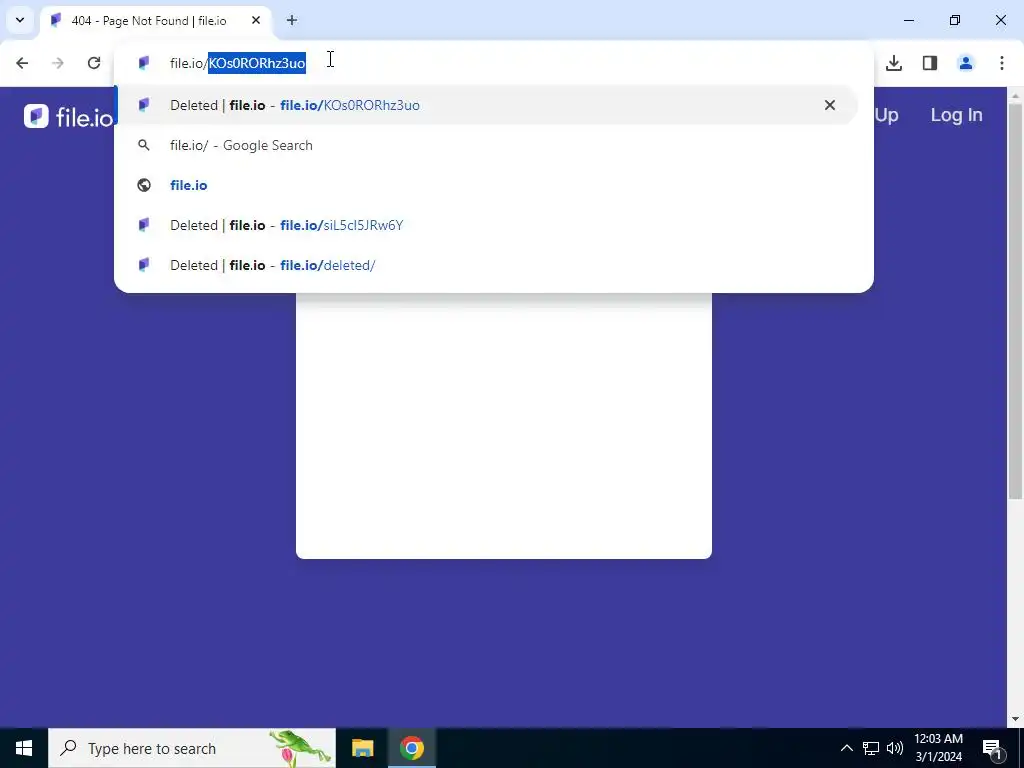Open a new tab with plus button

pos(292,20)
